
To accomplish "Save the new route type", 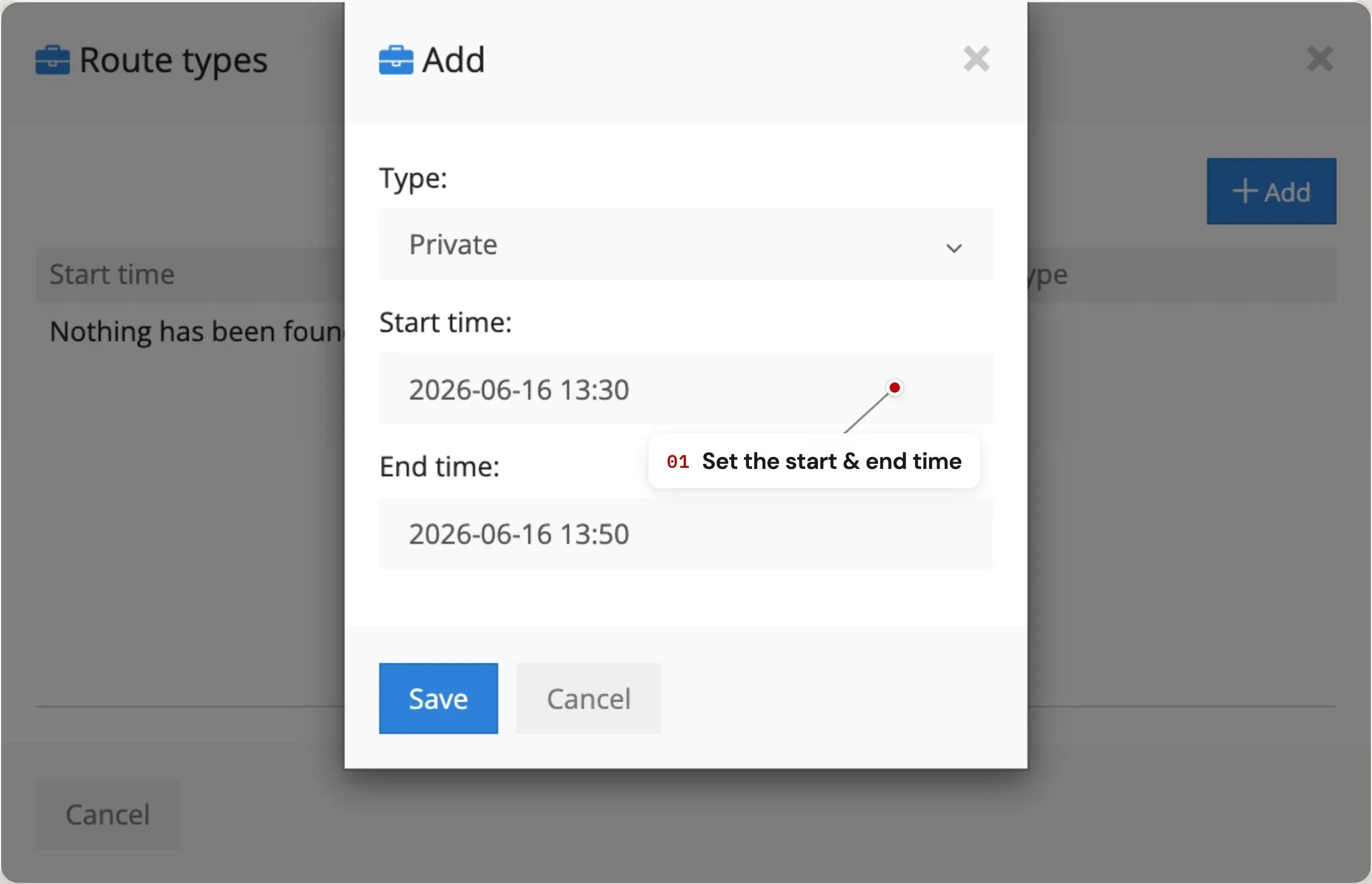I will pos(438,699).
